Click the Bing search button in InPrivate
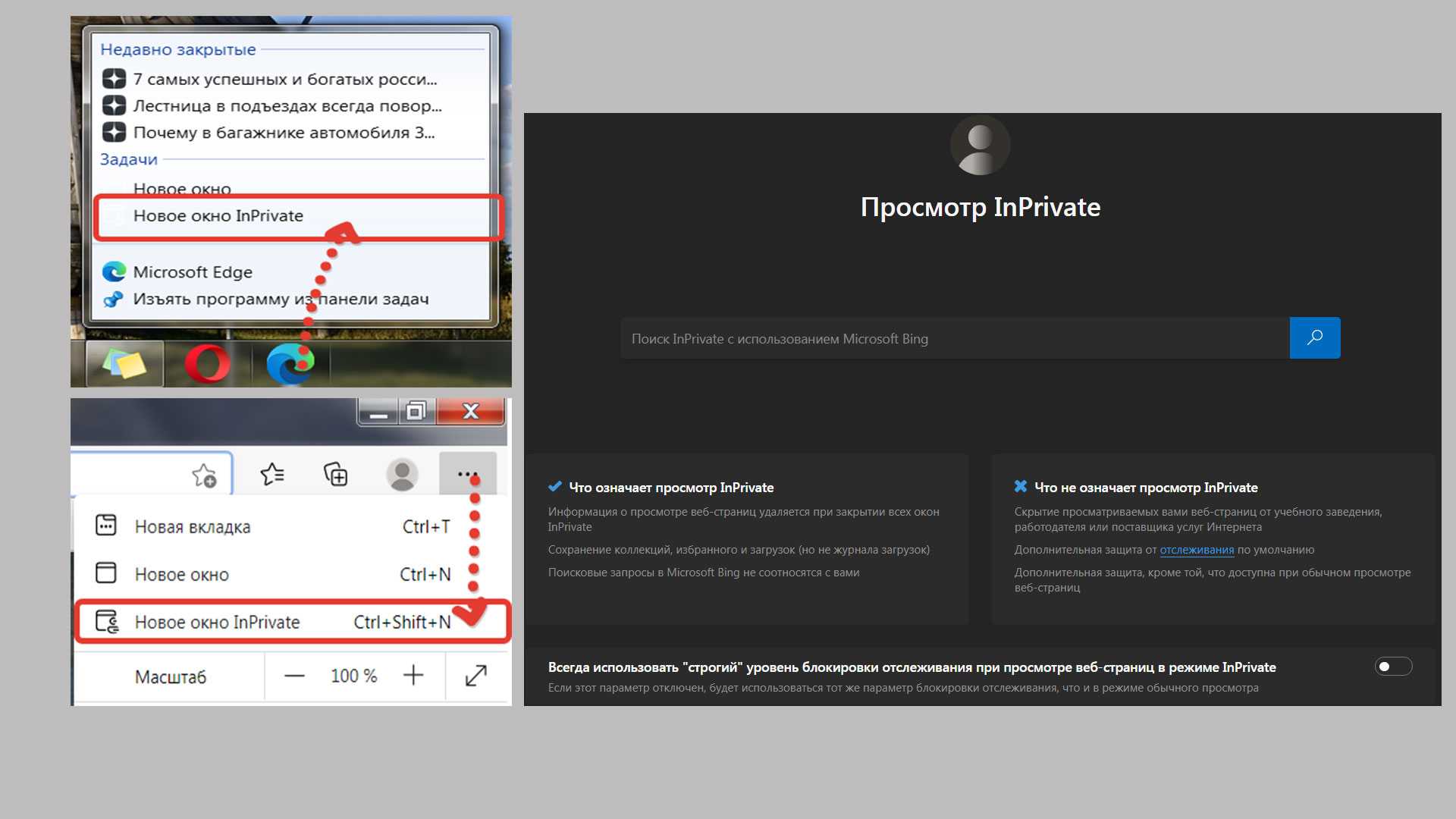The height and width of the screenshot is (819, 1456). [1315, 337]
